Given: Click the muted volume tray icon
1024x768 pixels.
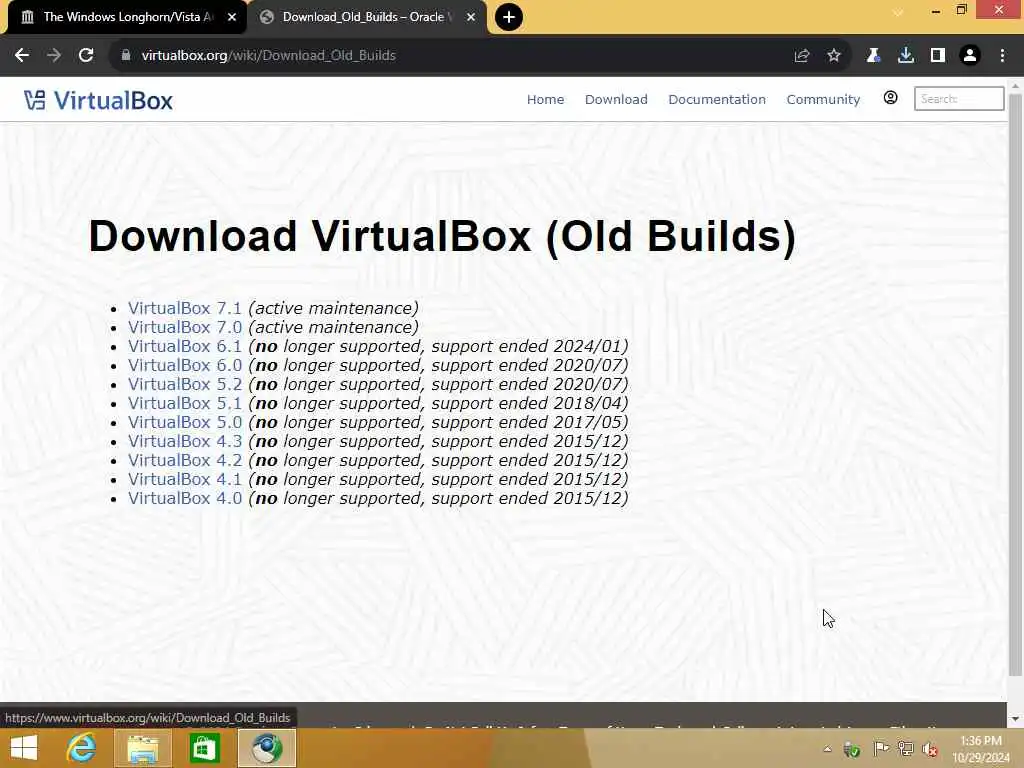Looking at the screenshot, I should point(929,749).
